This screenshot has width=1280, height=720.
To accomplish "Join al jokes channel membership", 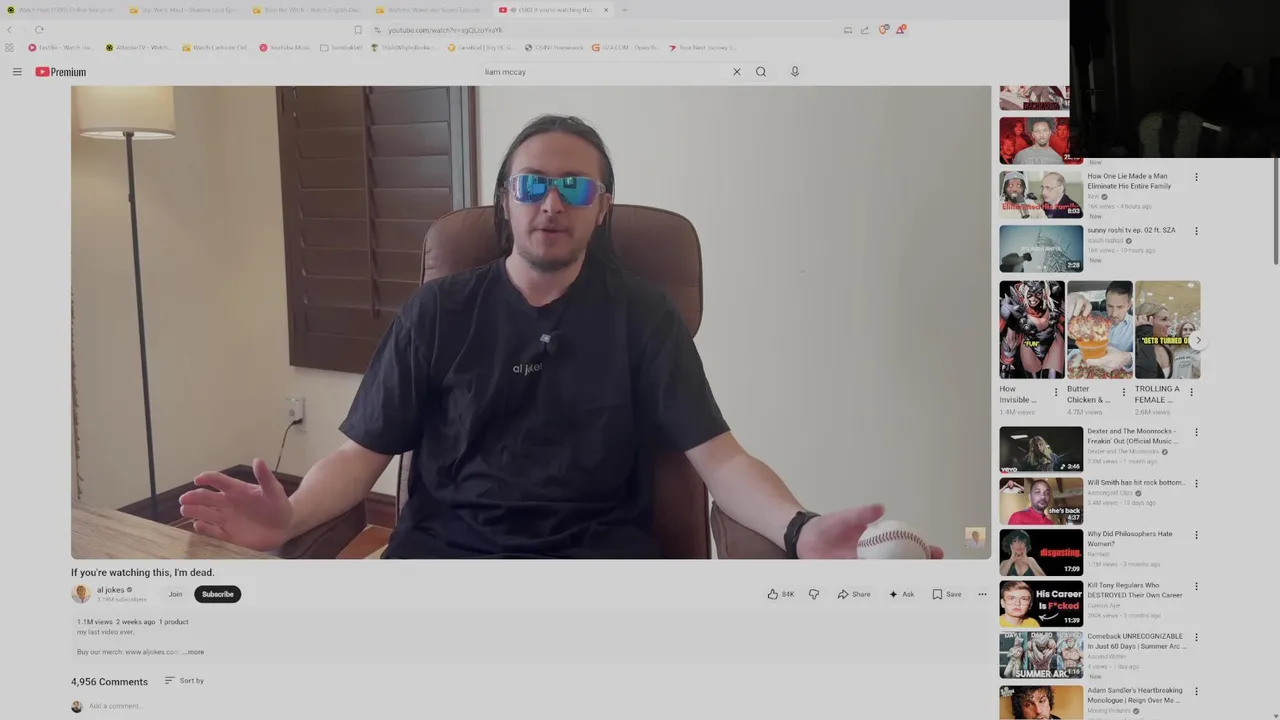I will coord(175,594).
